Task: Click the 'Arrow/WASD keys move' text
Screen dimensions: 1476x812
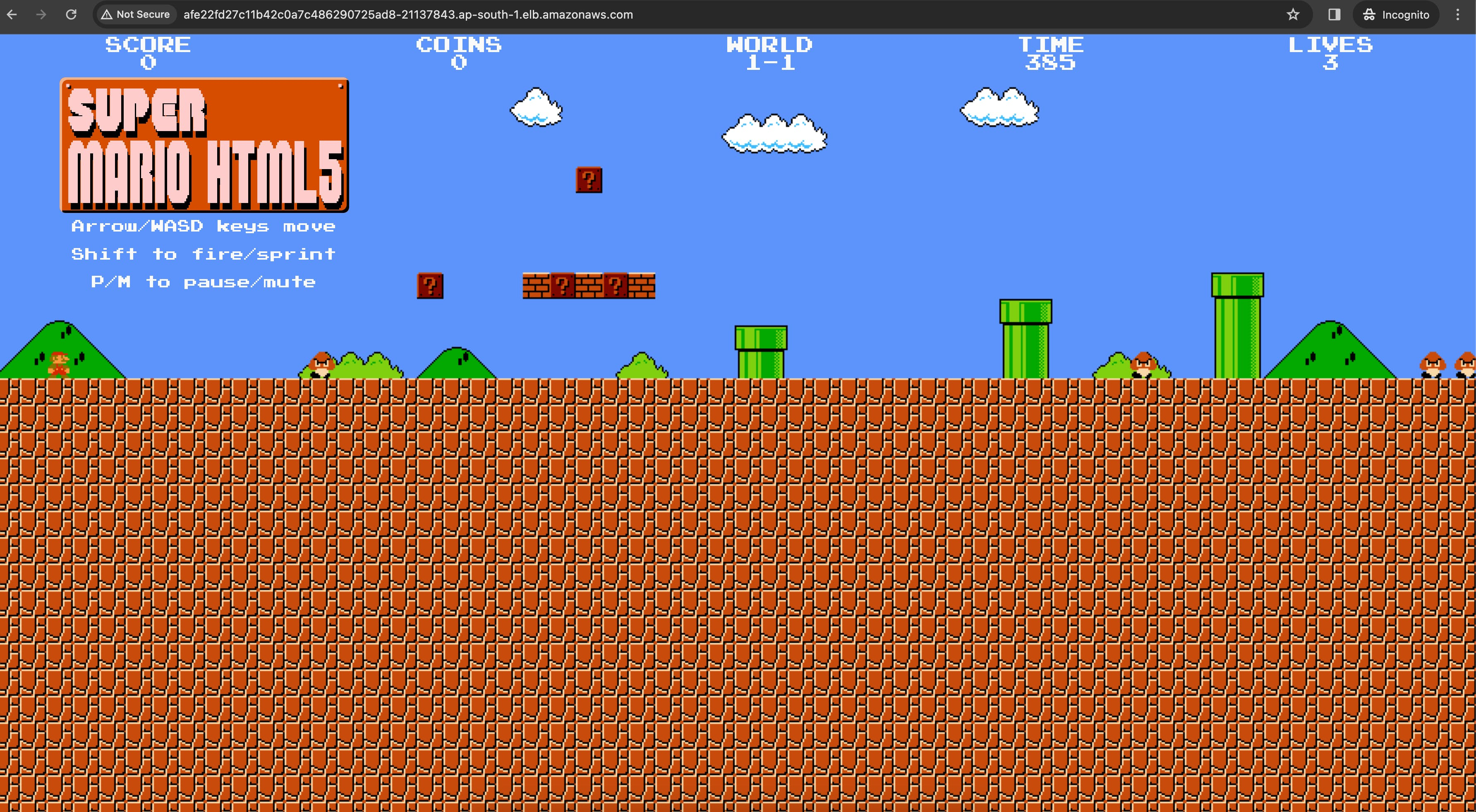Action: (204, 226)
